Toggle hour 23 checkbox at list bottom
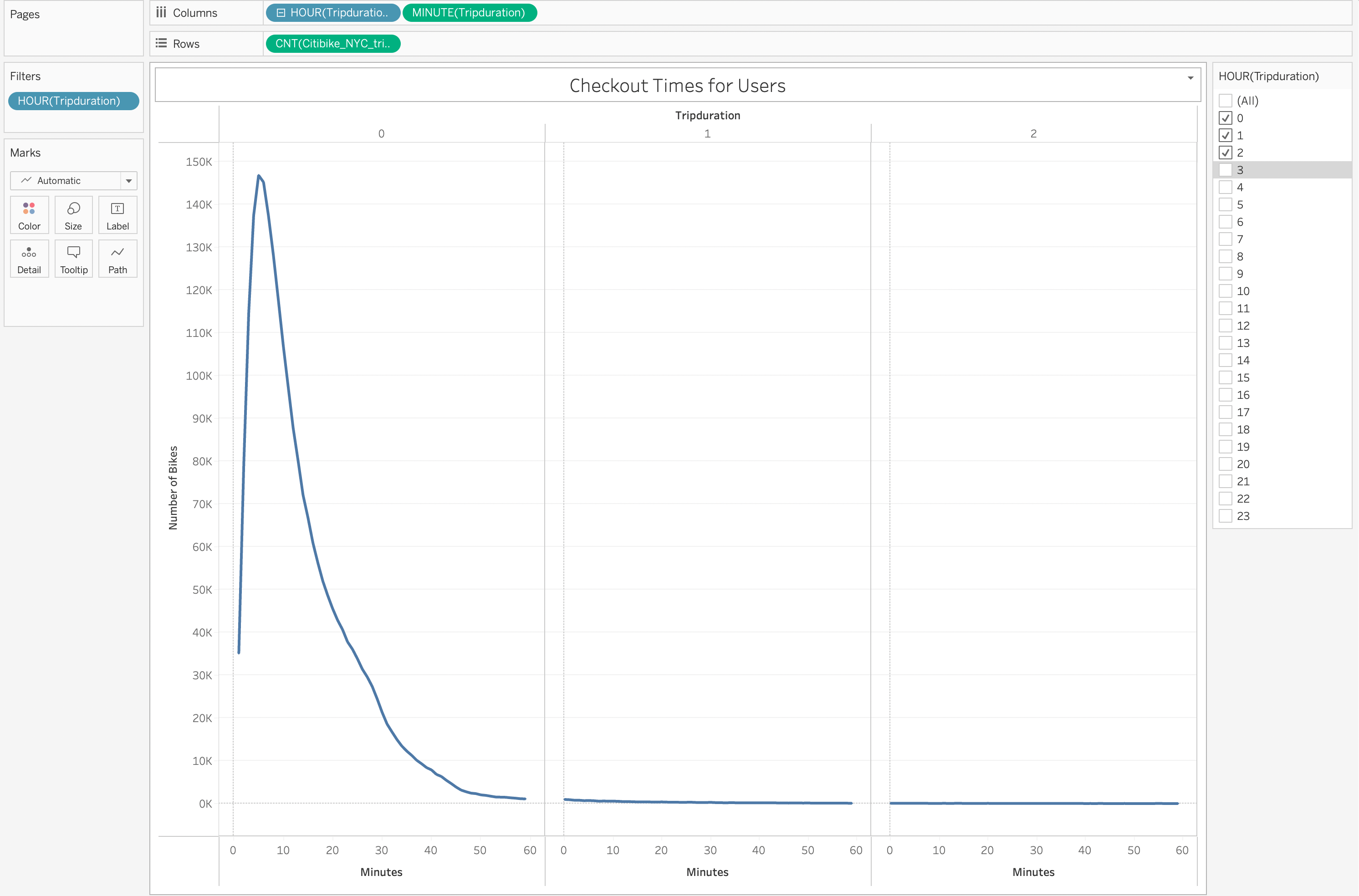This screenshot has width=1359, height=896. (1226, 515)
